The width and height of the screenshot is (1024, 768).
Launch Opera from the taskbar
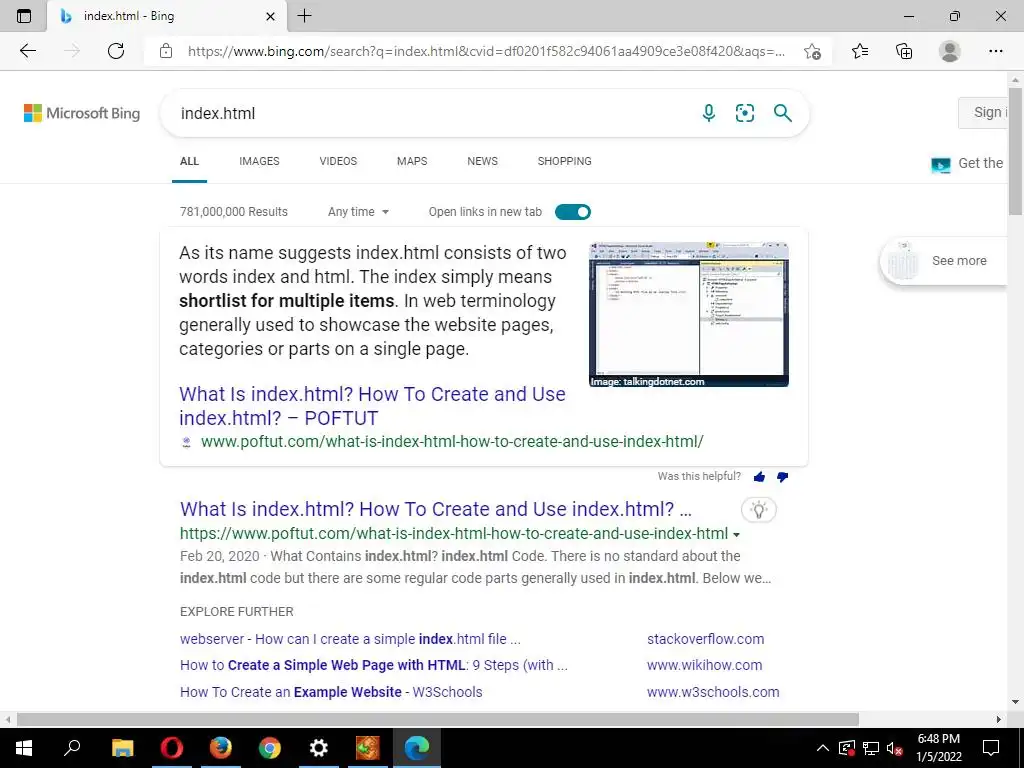pyautogui.click(x=171, y=748)
